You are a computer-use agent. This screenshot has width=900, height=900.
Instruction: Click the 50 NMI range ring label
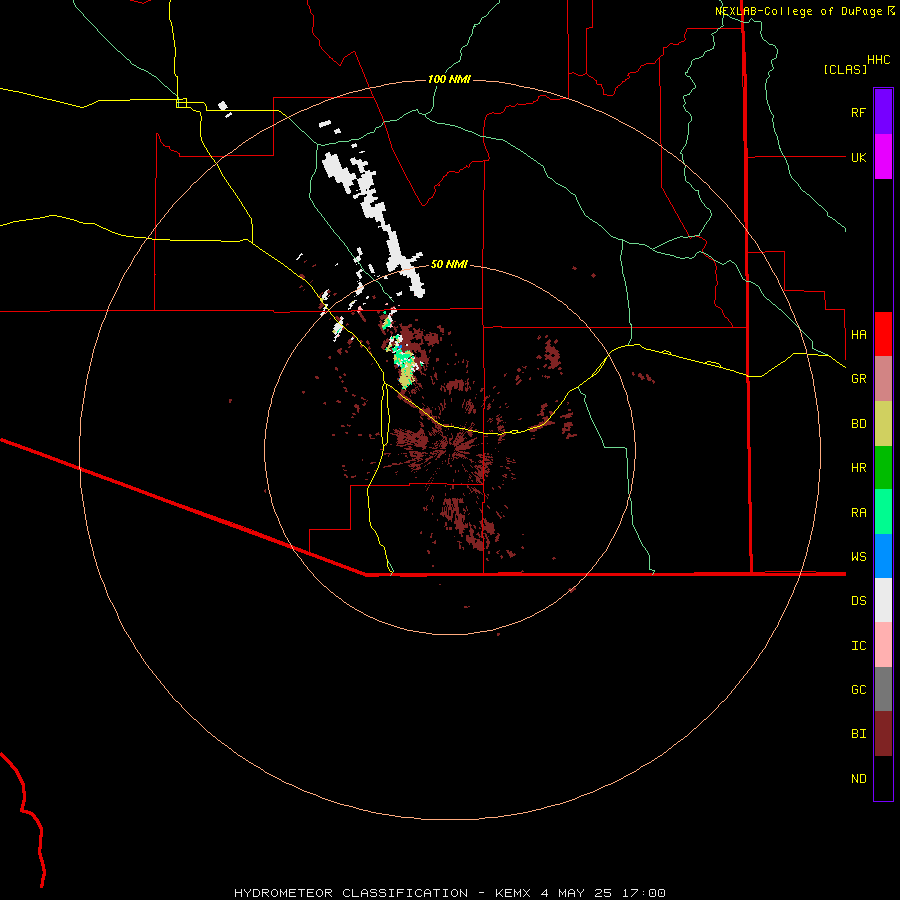pyautogui.click(x=449, y=264)
